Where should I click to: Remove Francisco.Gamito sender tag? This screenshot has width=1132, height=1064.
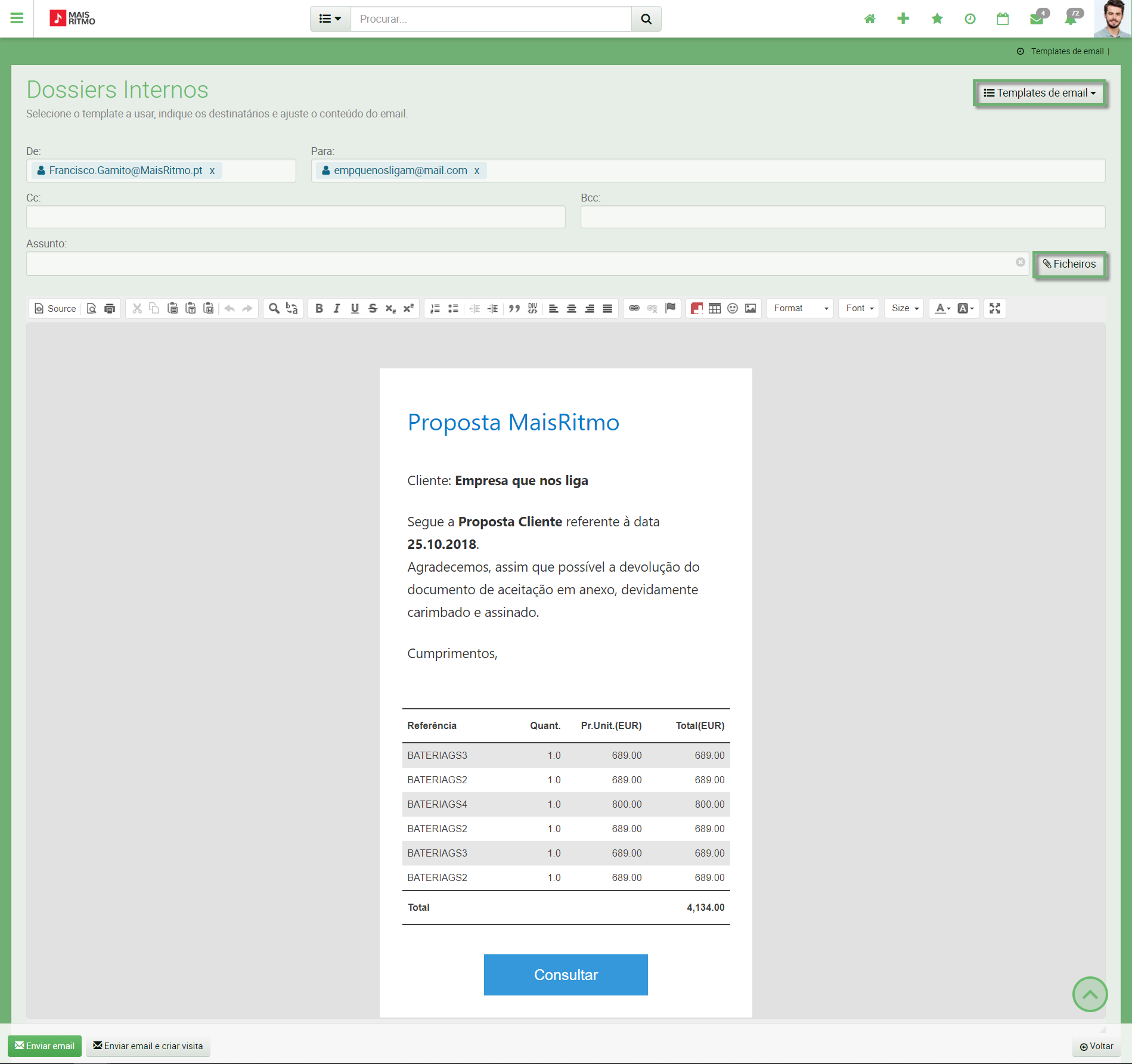(212, 170)
